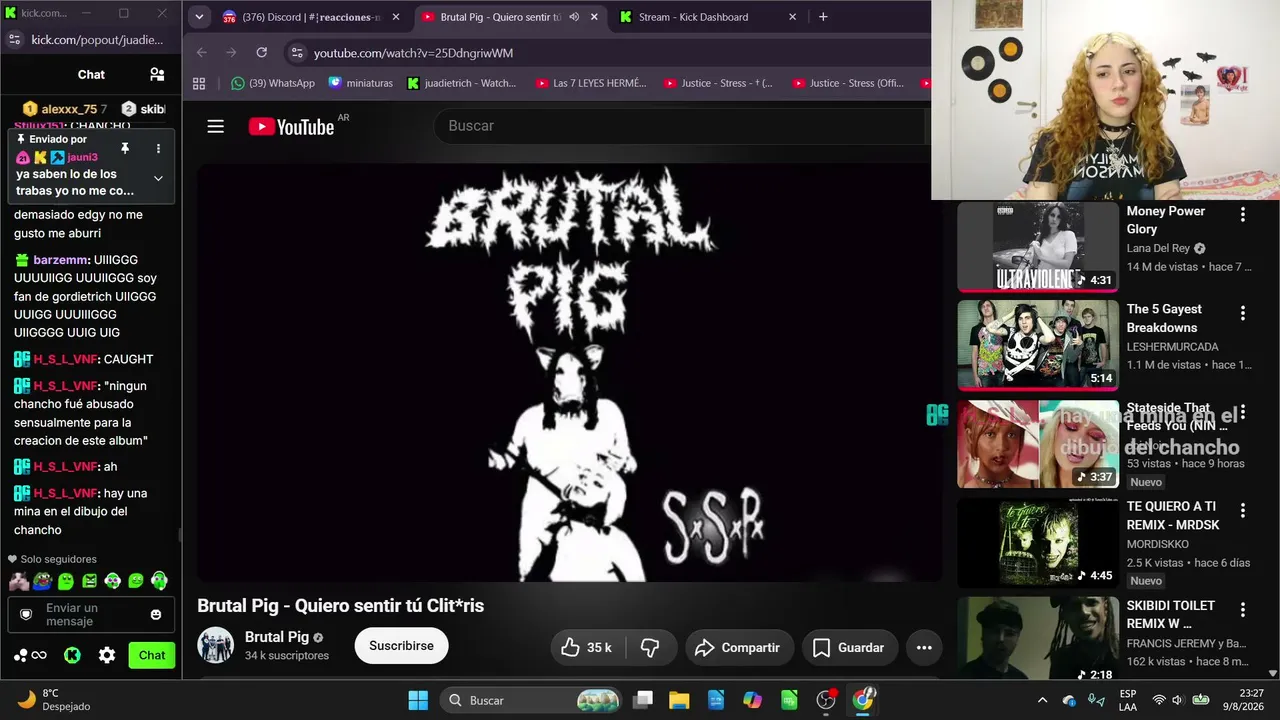Unpin the pinned chat message pin icon

point(125,149)
